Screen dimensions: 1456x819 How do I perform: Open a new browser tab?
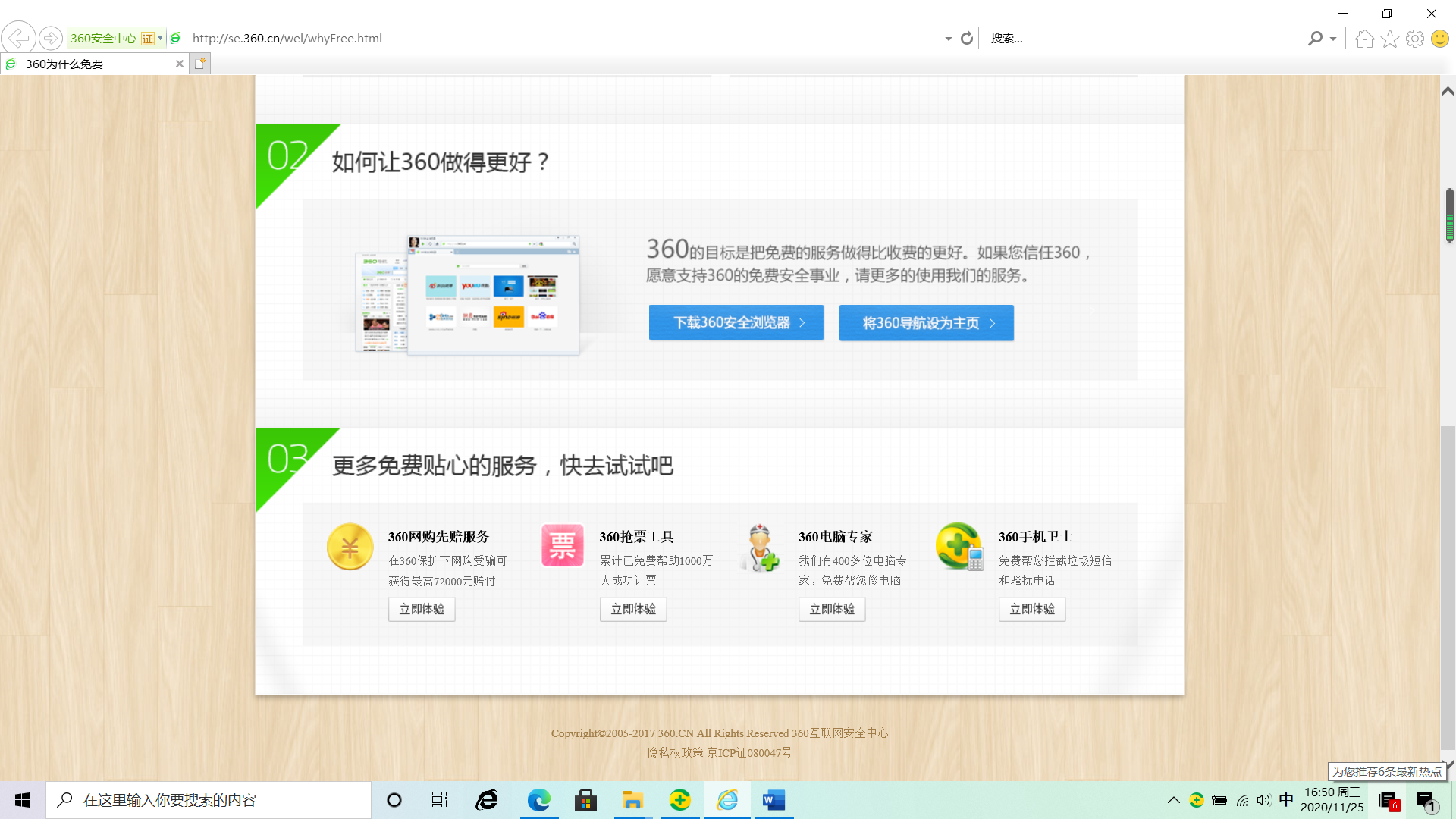tap(200, 64)
